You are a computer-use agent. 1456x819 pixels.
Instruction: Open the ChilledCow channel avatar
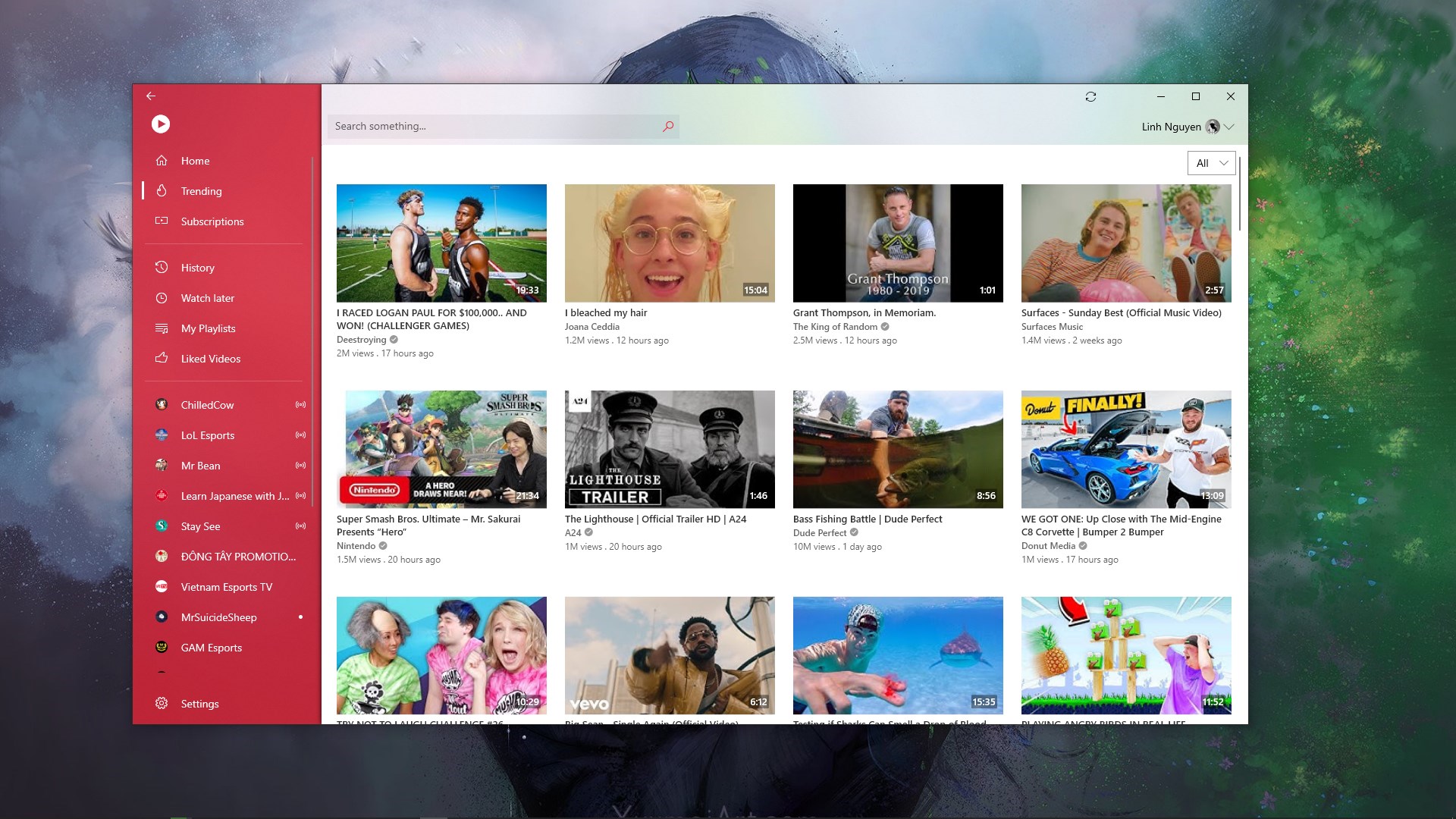pyautogui.click(x=161, y=404)
